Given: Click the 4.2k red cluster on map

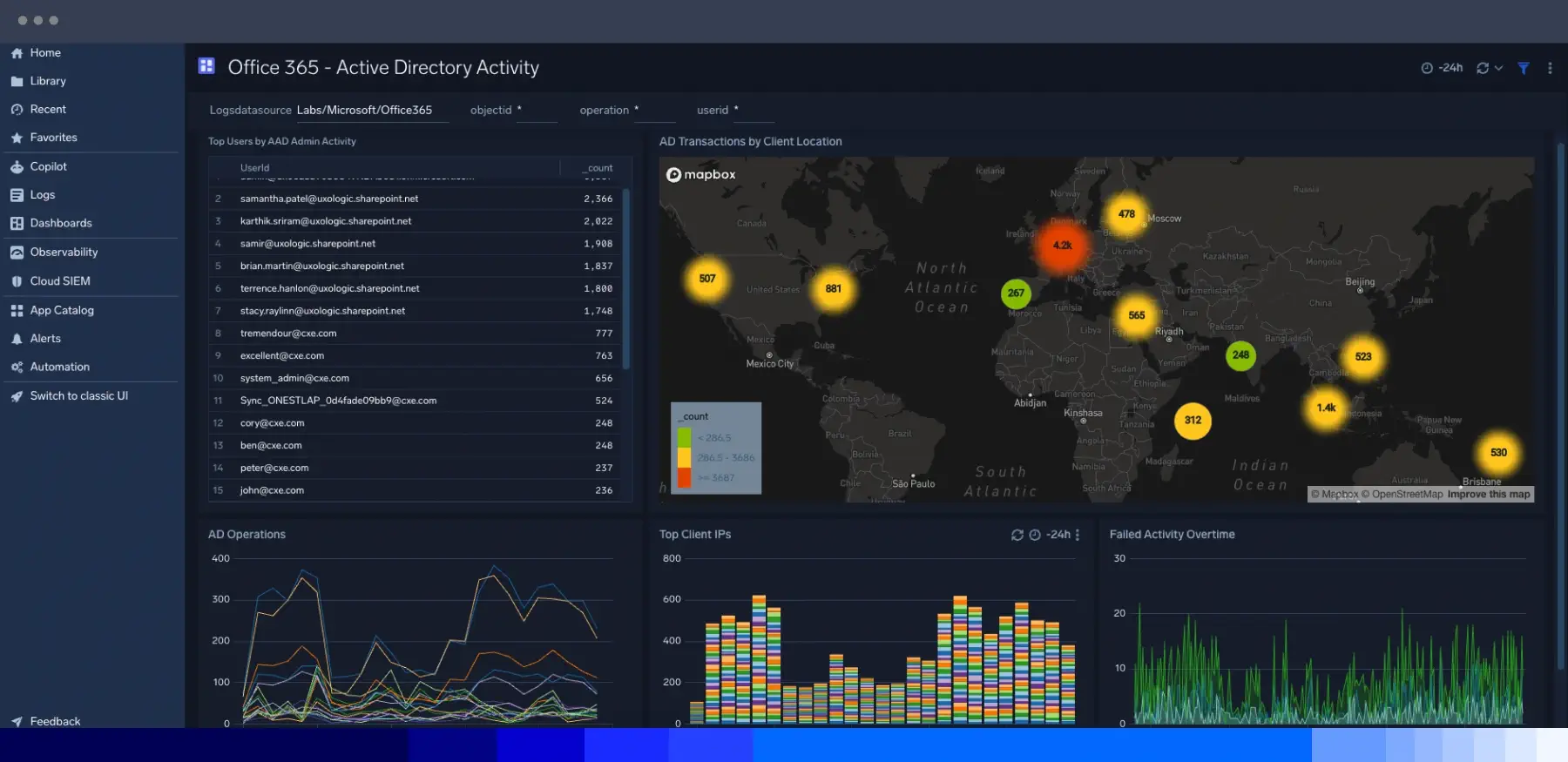Looking at the screenshot, I should coord(1062,246).
